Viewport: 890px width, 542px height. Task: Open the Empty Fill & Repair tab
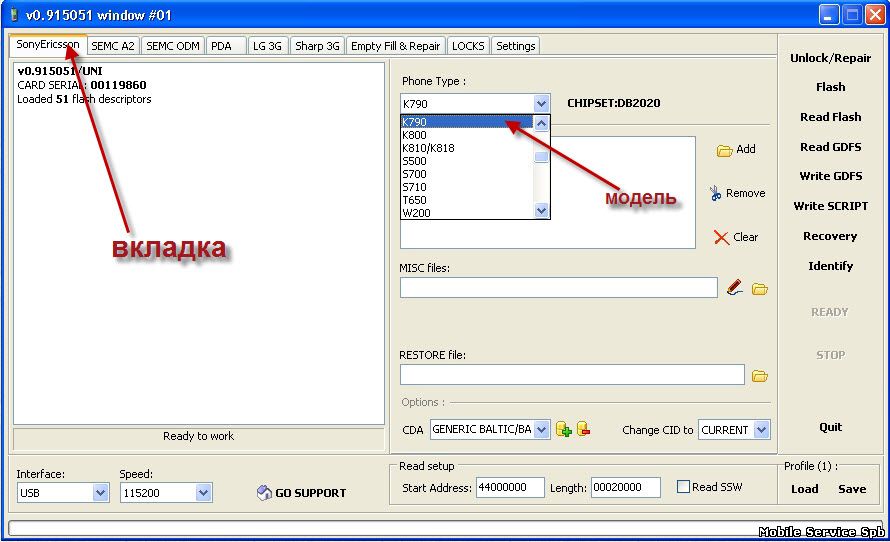(x=396, y=46)
